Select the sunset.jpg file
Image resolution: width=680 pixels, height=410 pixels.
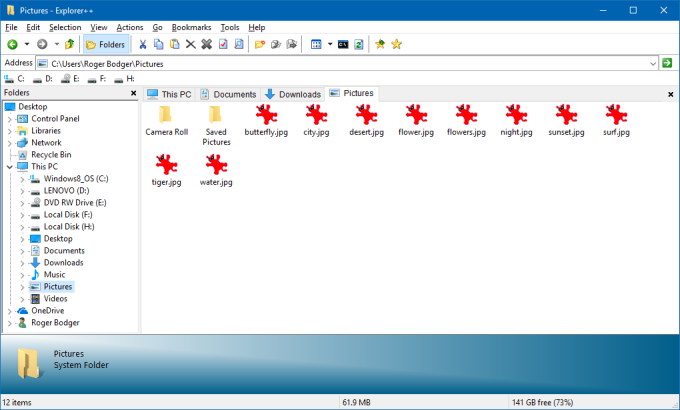(x=566, y=121)
